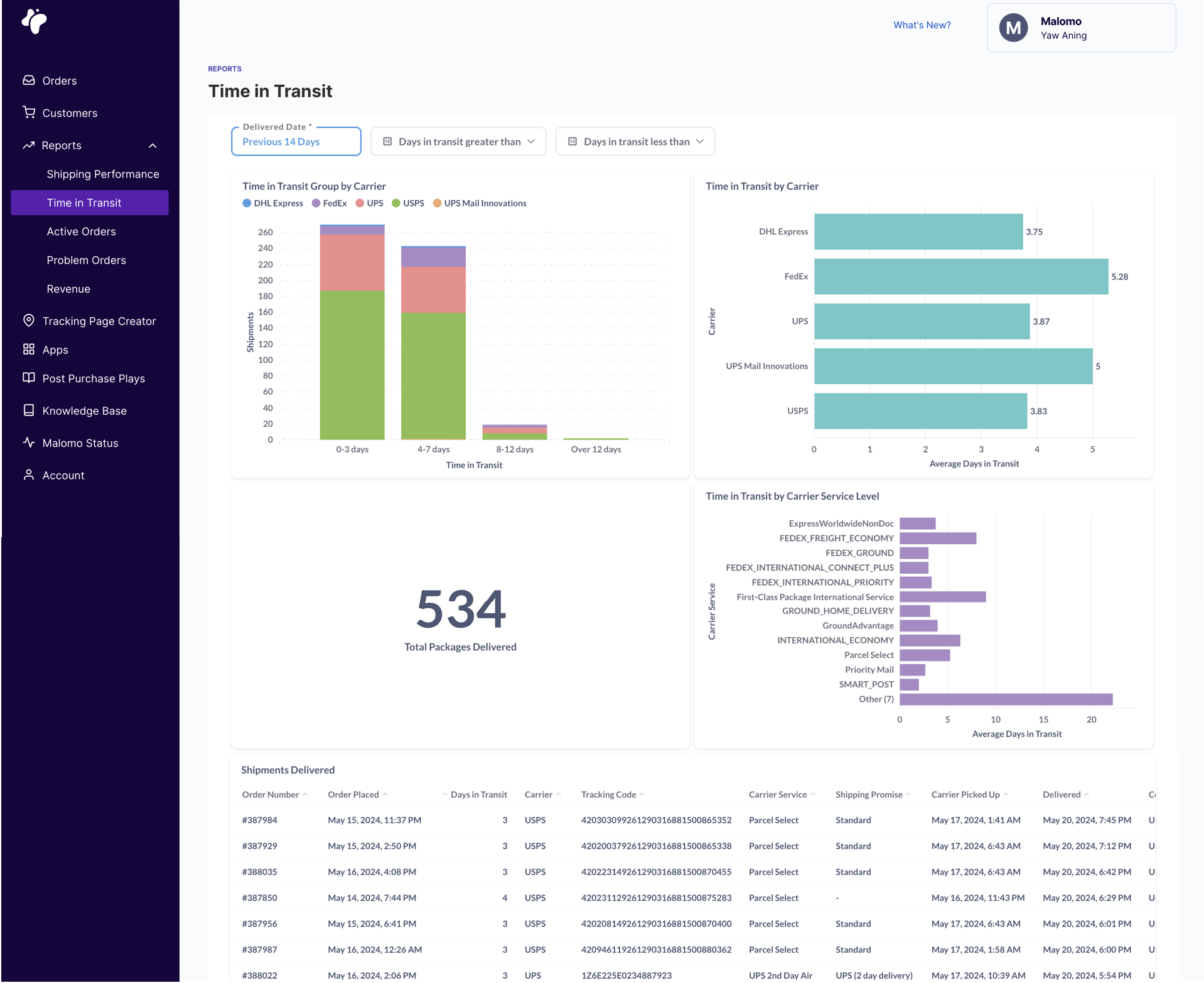Click the Malomo Status activity icon

pos(29,443)
